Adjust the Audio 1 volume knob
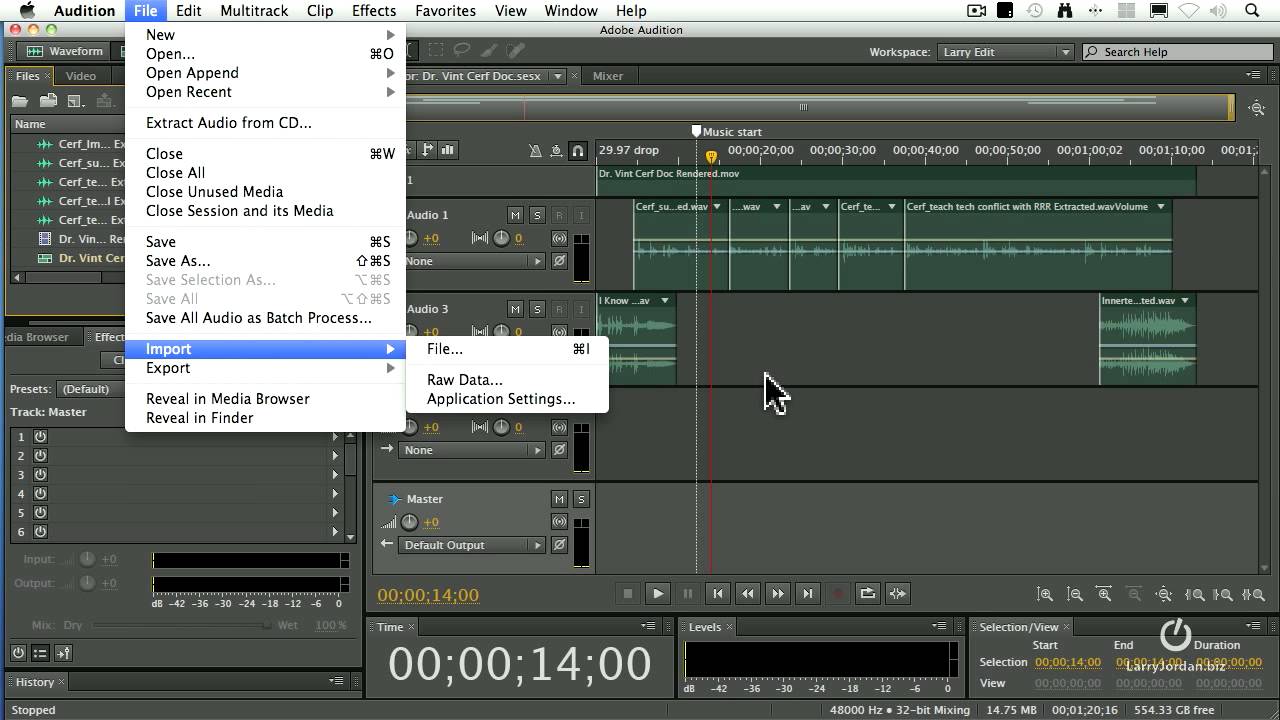 410,238
